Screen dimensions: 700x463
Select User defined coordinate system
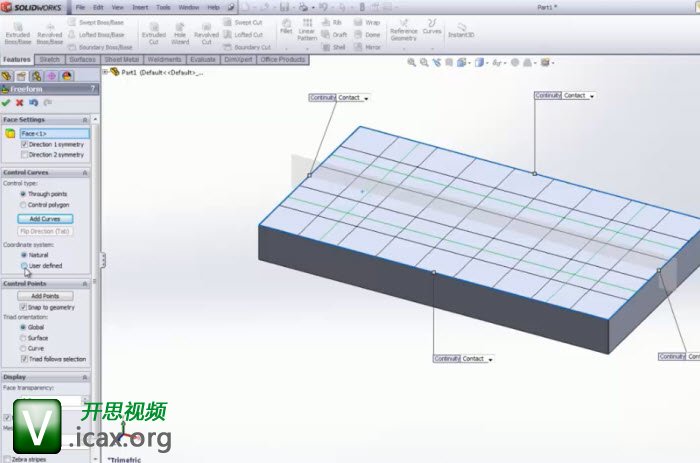point(25,265)
